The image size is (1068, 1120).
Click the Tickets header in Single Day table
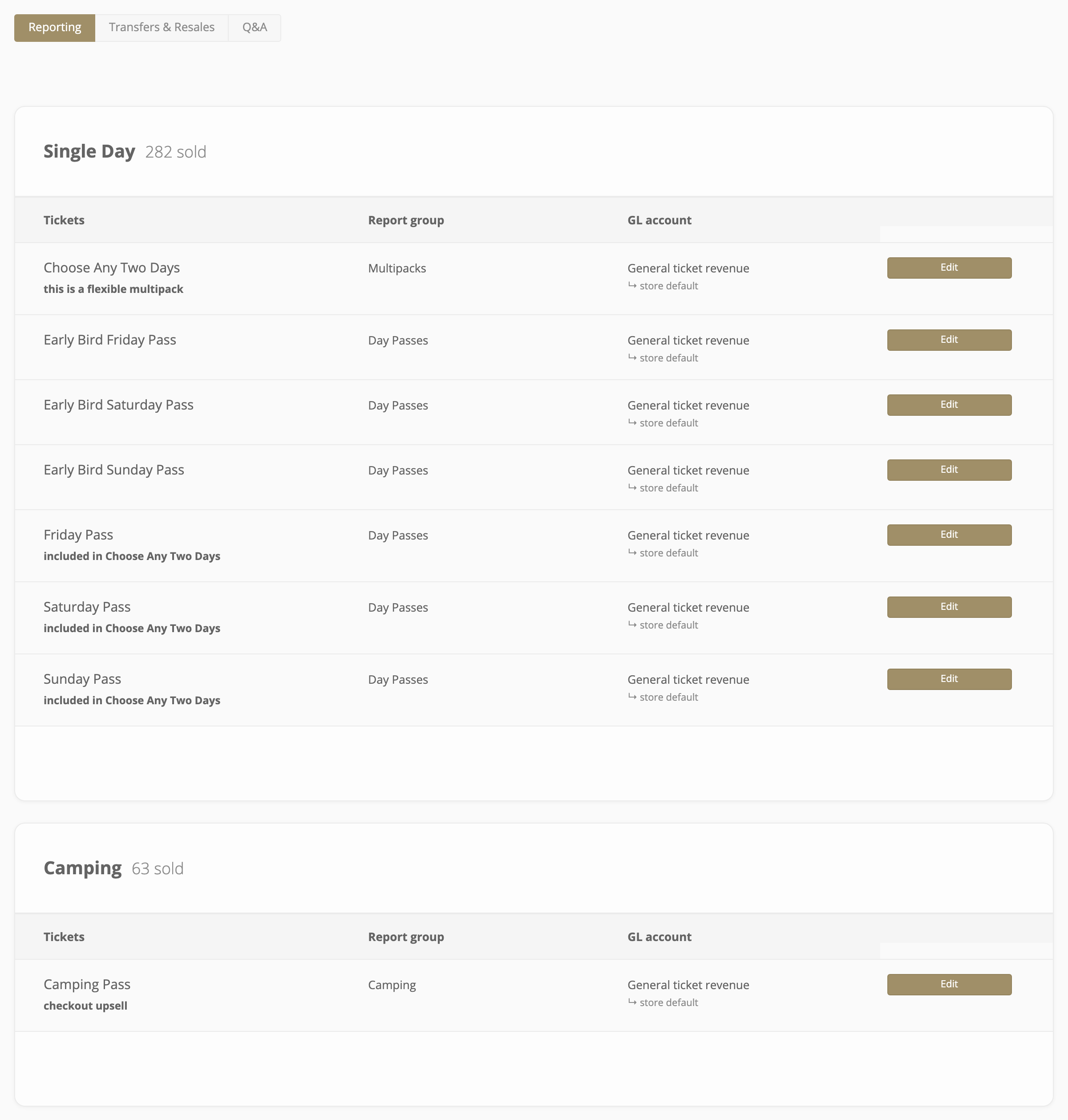[x=64, y=220]
